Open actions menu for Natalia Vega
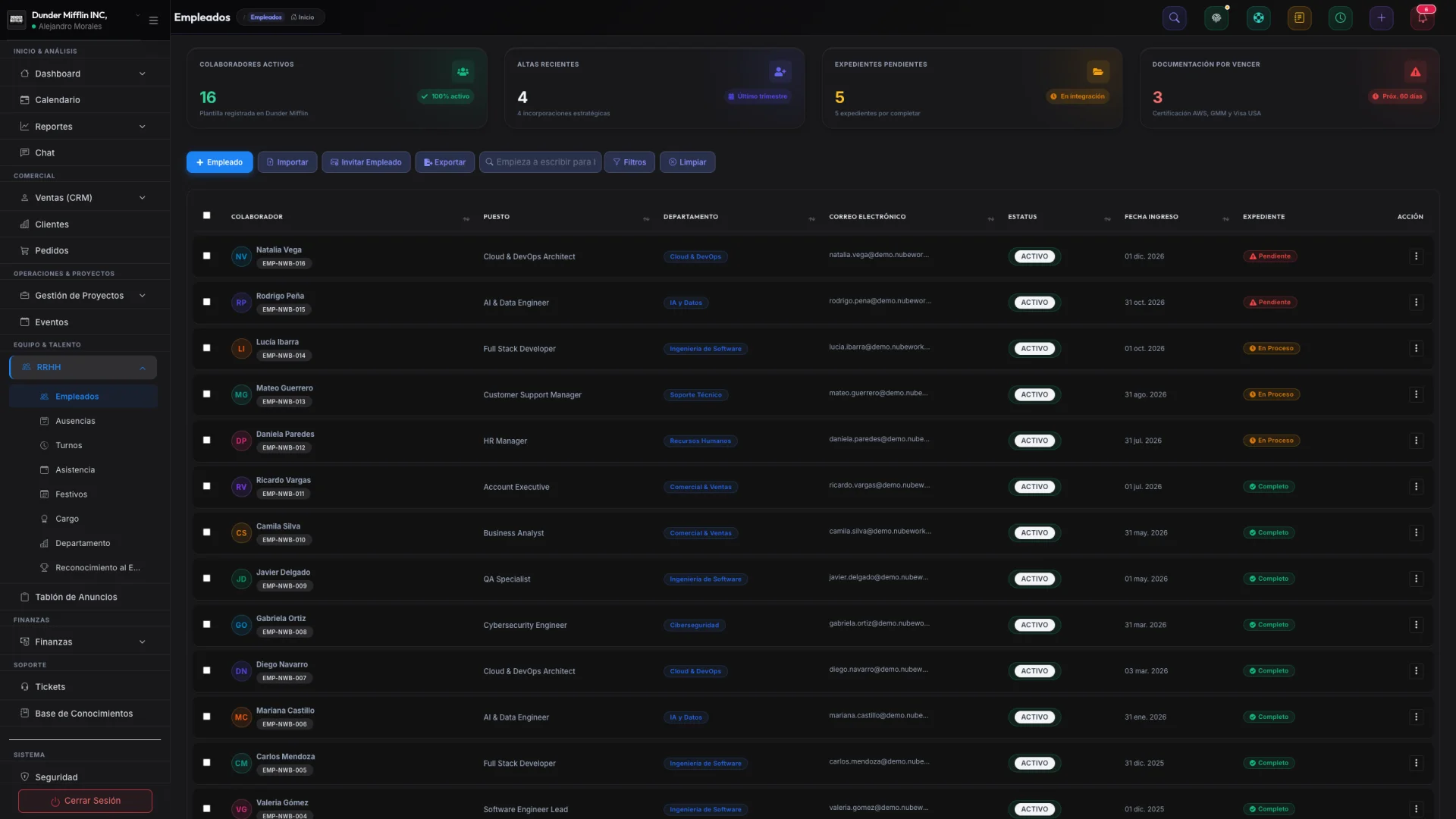Viewport: 1456px width, 819px height. 1416,256
